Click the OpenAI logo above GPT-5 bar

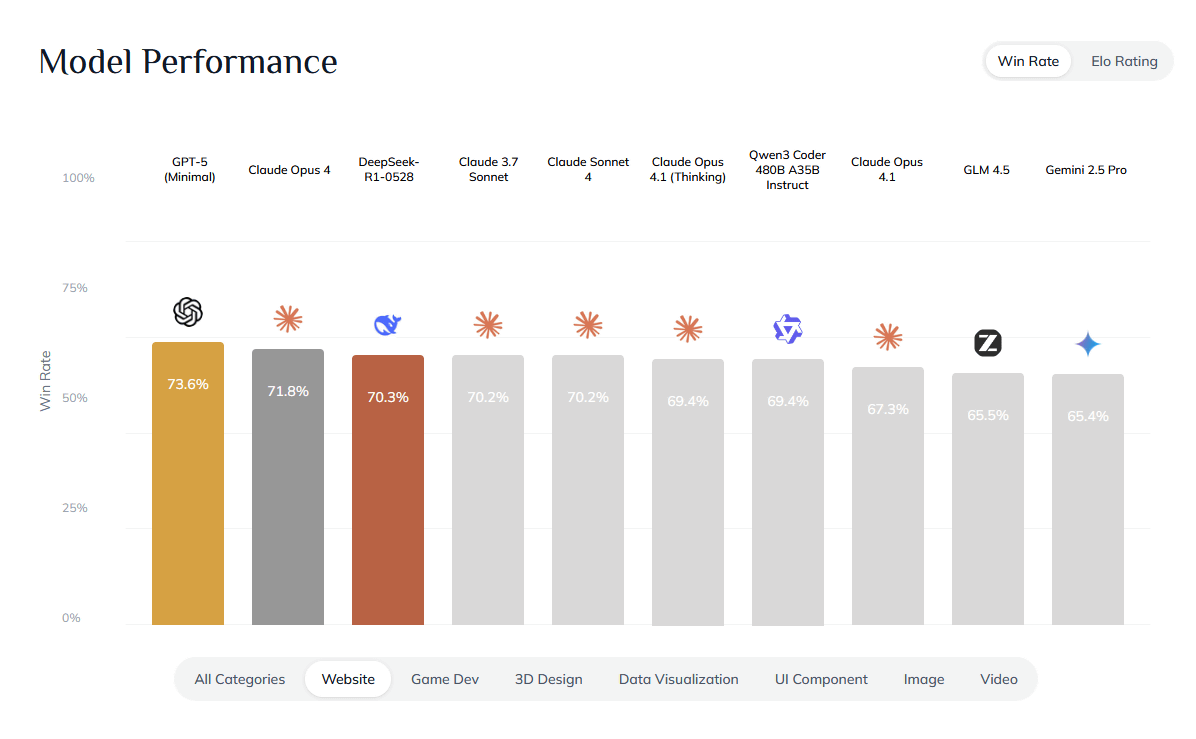[188, 312]
